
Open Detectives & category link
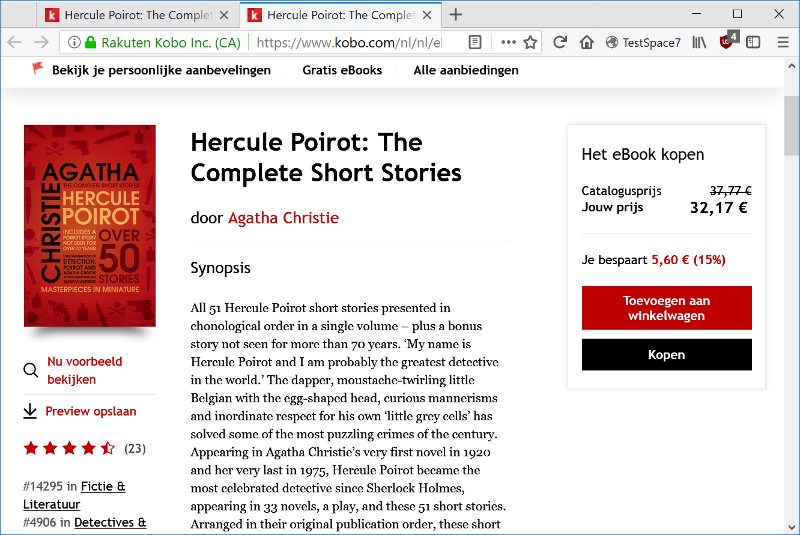pos(110,522)
